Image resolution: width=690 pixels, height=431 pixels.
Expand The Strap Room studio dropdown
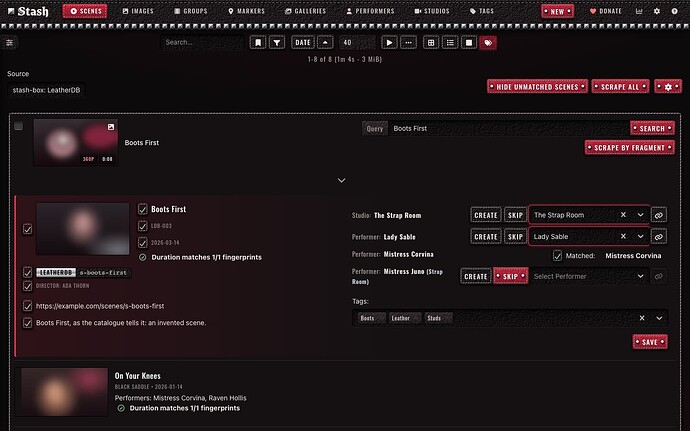[x=641, y=215]
